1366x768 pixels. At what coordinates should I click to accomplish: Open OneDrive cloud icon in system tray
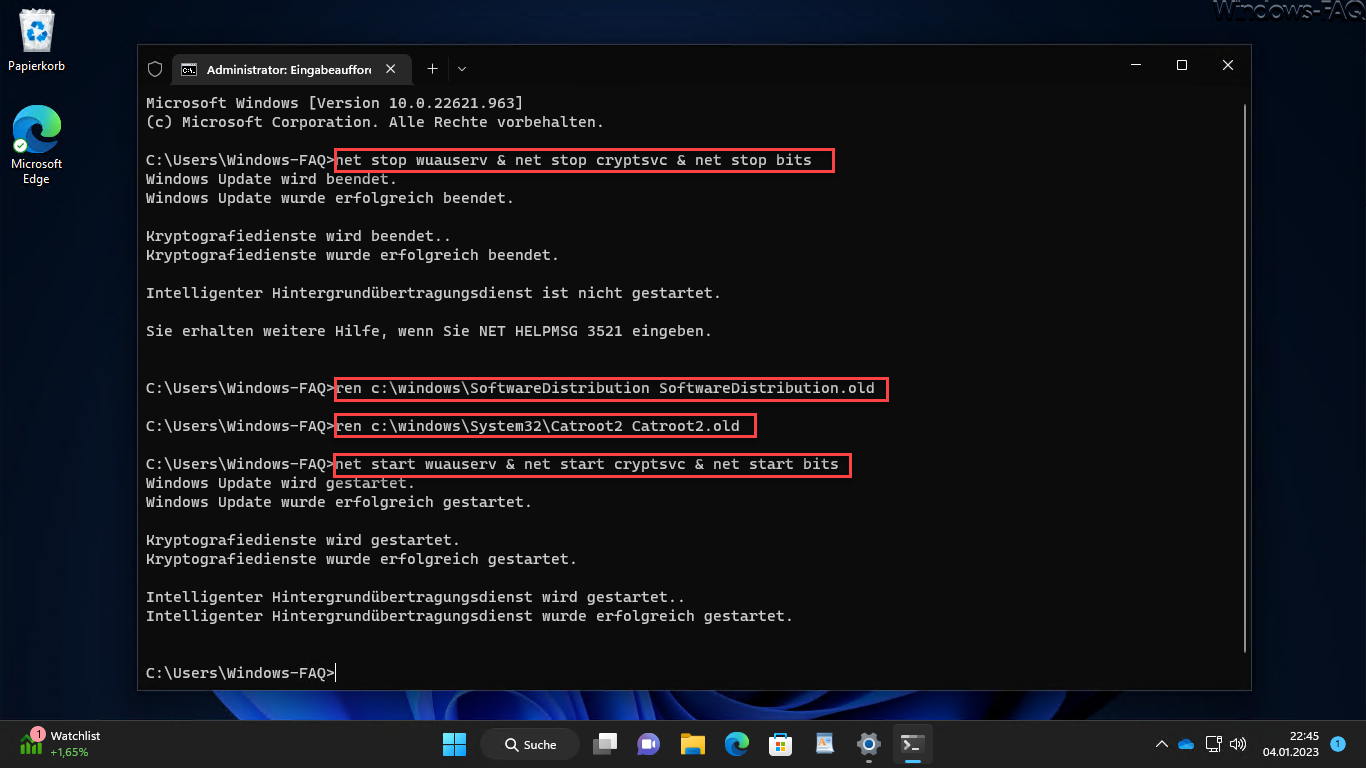click(x=1186, y=744)
